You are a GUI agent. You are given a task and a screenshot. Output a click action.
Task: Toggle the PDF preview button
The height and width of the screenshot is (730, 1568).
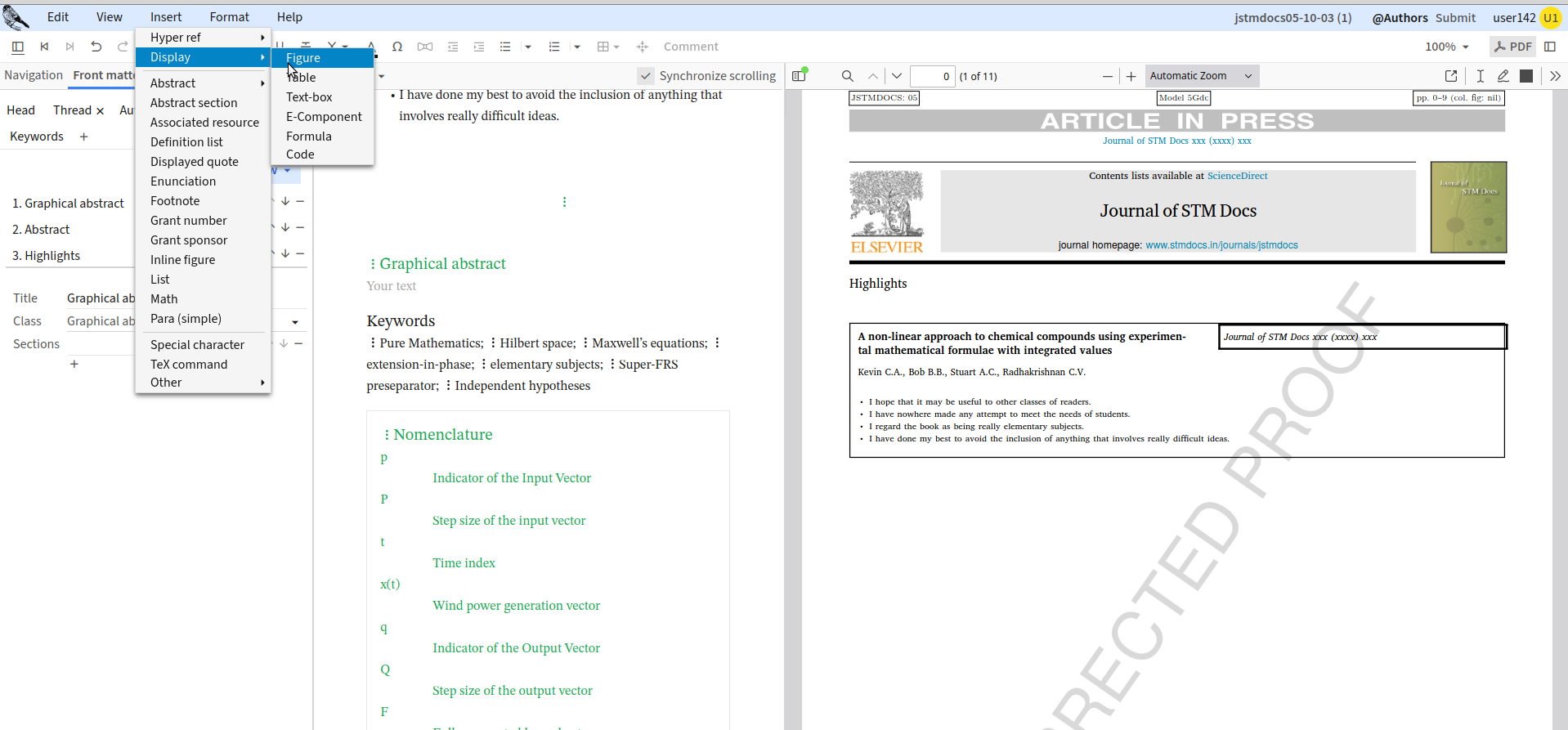[1512, 47]
